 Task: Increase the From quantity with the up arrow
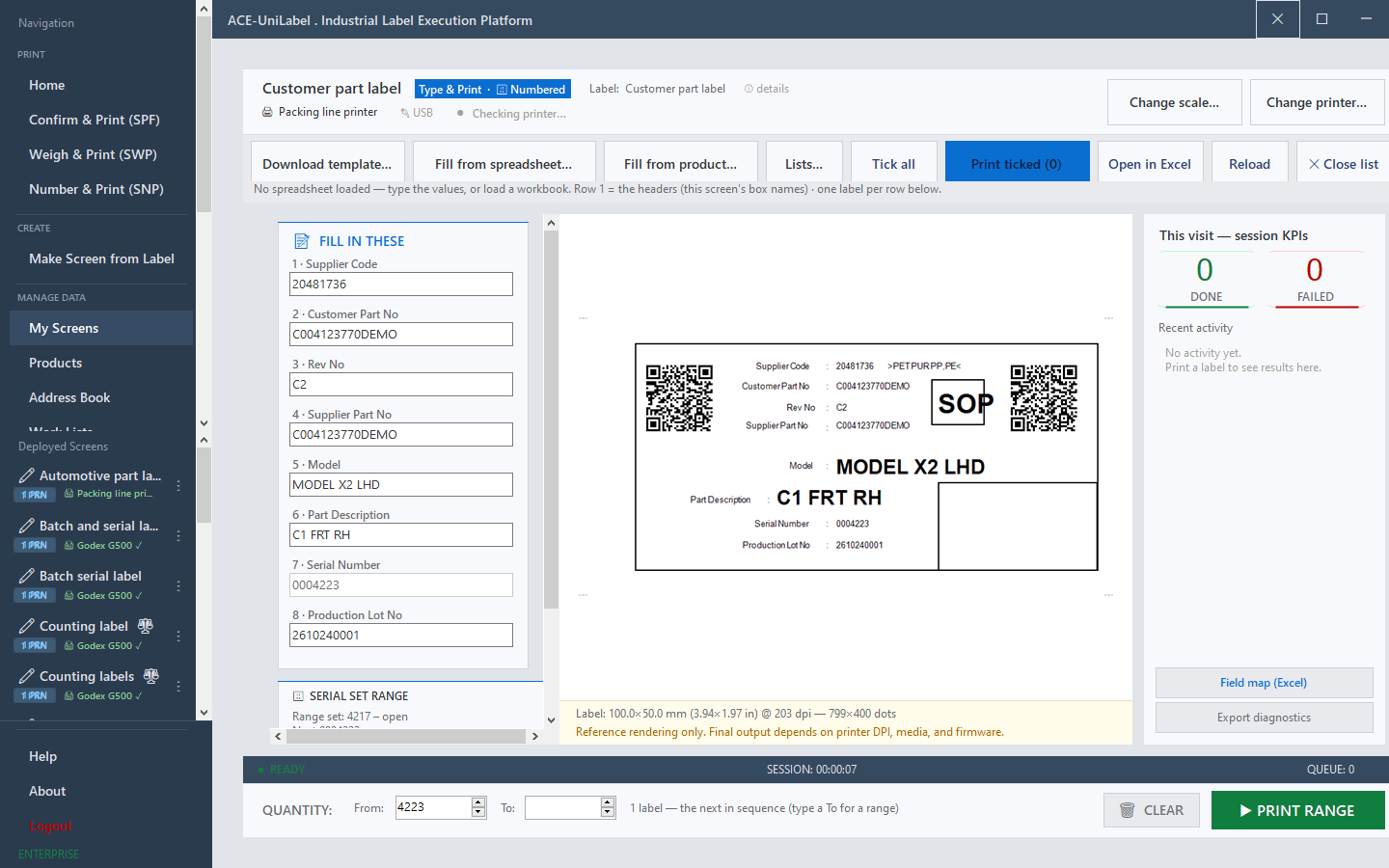478,802
